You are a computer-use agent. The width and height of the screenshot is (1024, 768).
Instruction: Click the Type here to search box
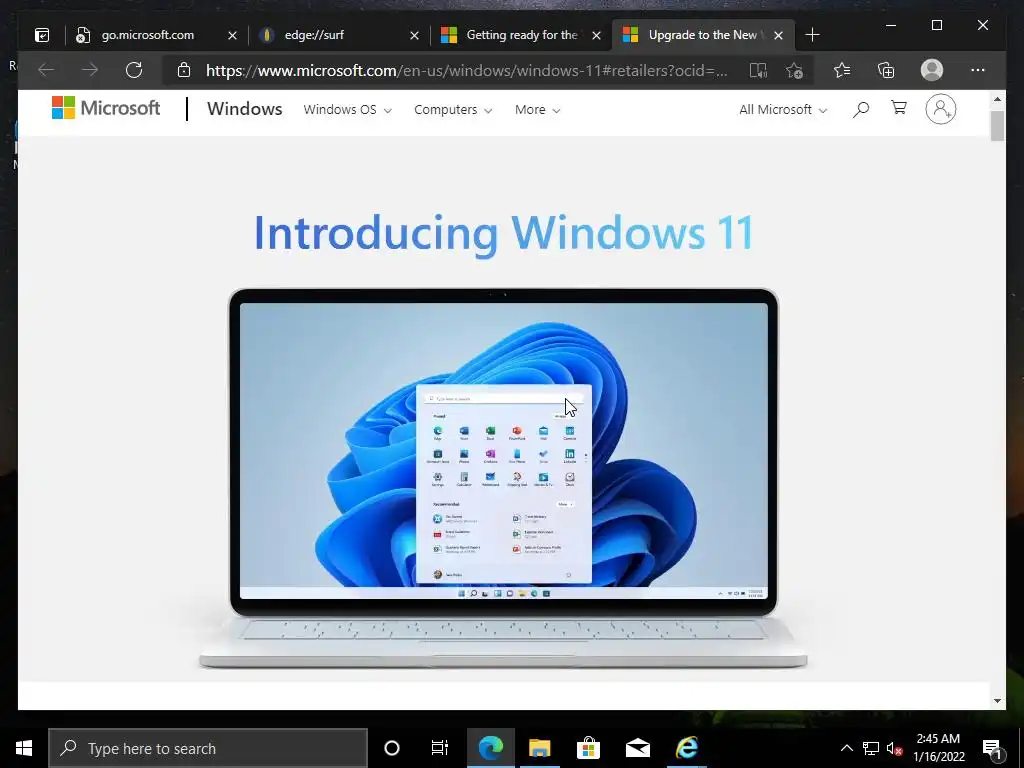coord(208,748)
